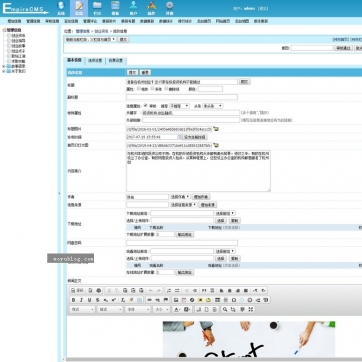Screen dimensions: 362x362
Task: Switch to the Basic Info (基本信息) tab
Action: pos(74,60)
